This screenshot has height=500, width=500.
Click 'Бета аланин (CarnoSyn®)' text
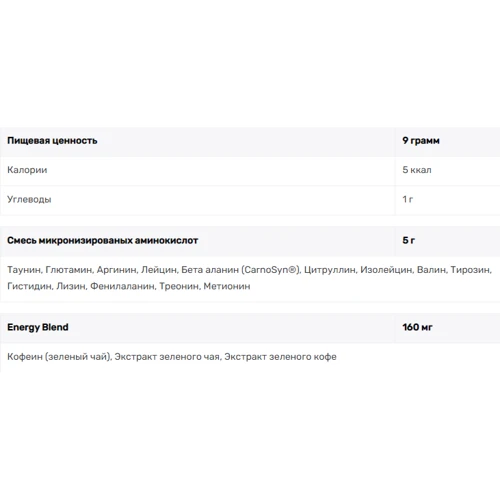[240, 270]
